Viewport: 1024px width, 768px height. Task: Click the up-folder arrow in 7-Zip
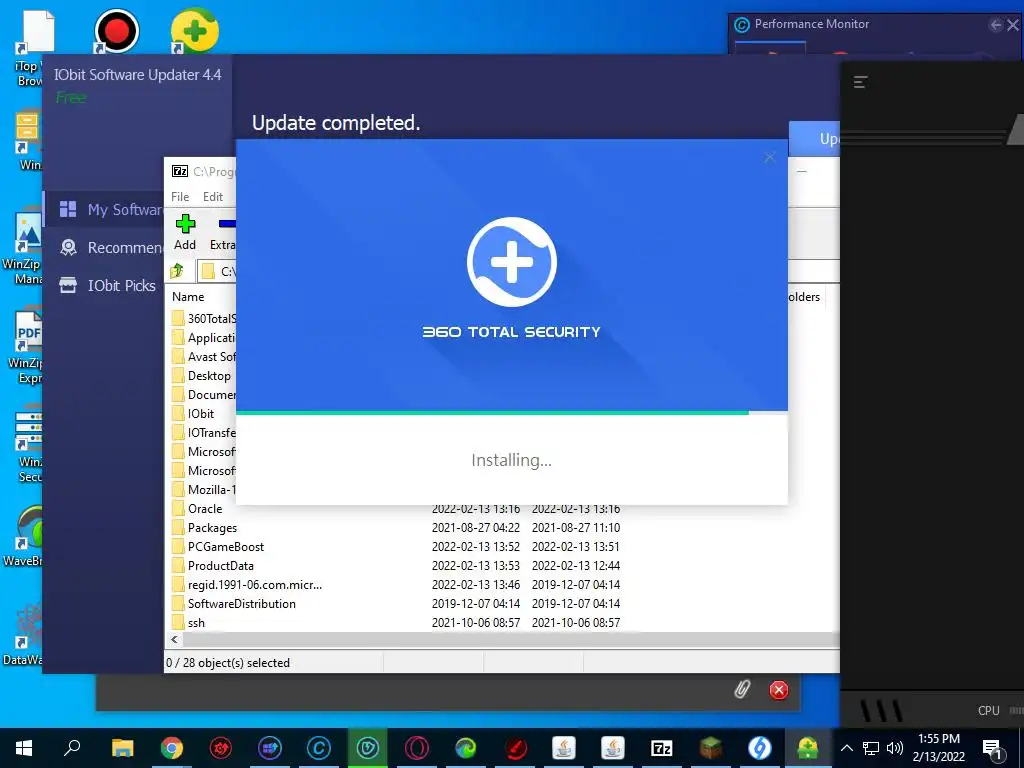(x=177, y=271)
